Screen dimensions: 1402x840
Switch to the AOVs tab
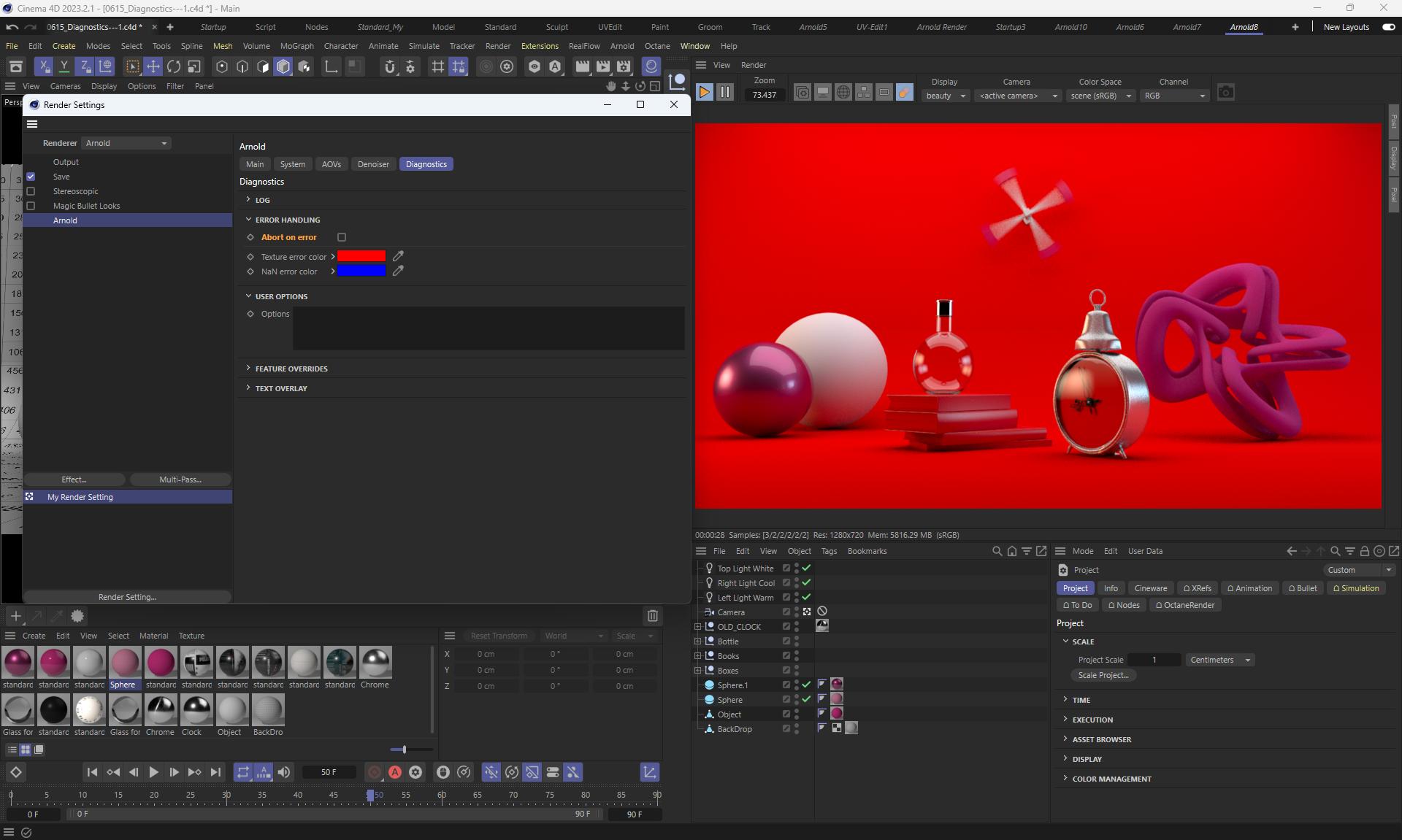click(332, 164)
